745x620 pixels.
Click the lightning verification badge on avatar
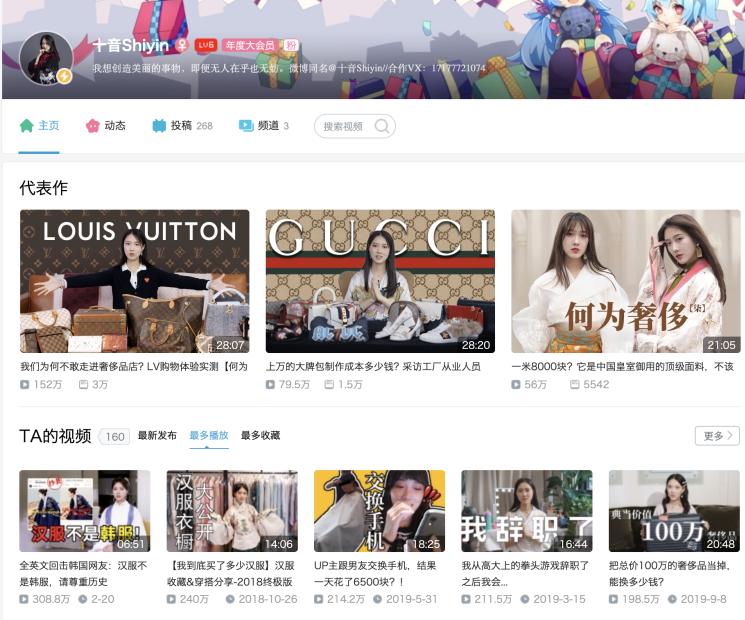click(64, 76)
